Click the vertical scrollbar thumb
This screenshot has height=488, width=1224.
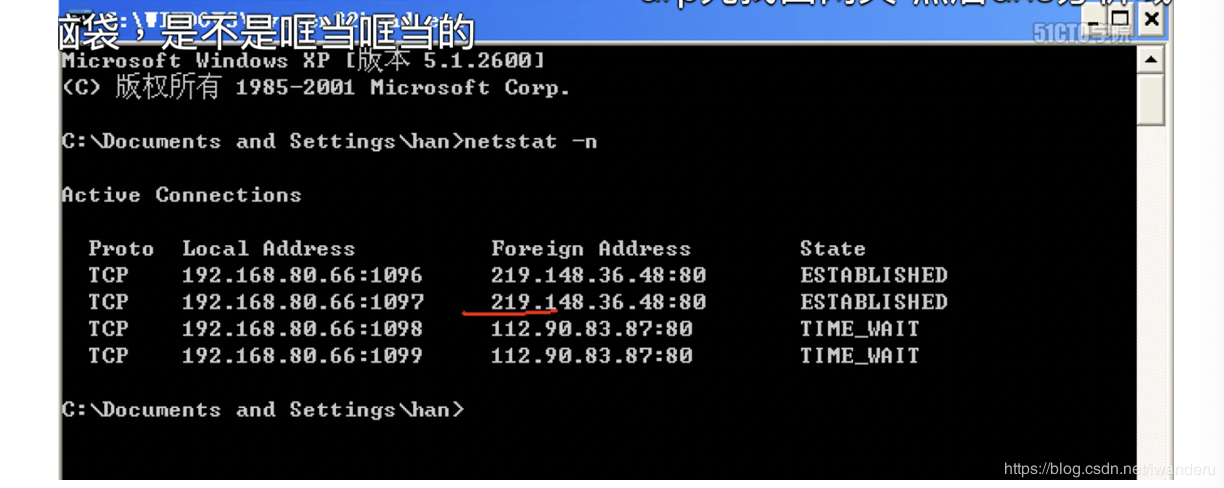[x=1152, y=99]
